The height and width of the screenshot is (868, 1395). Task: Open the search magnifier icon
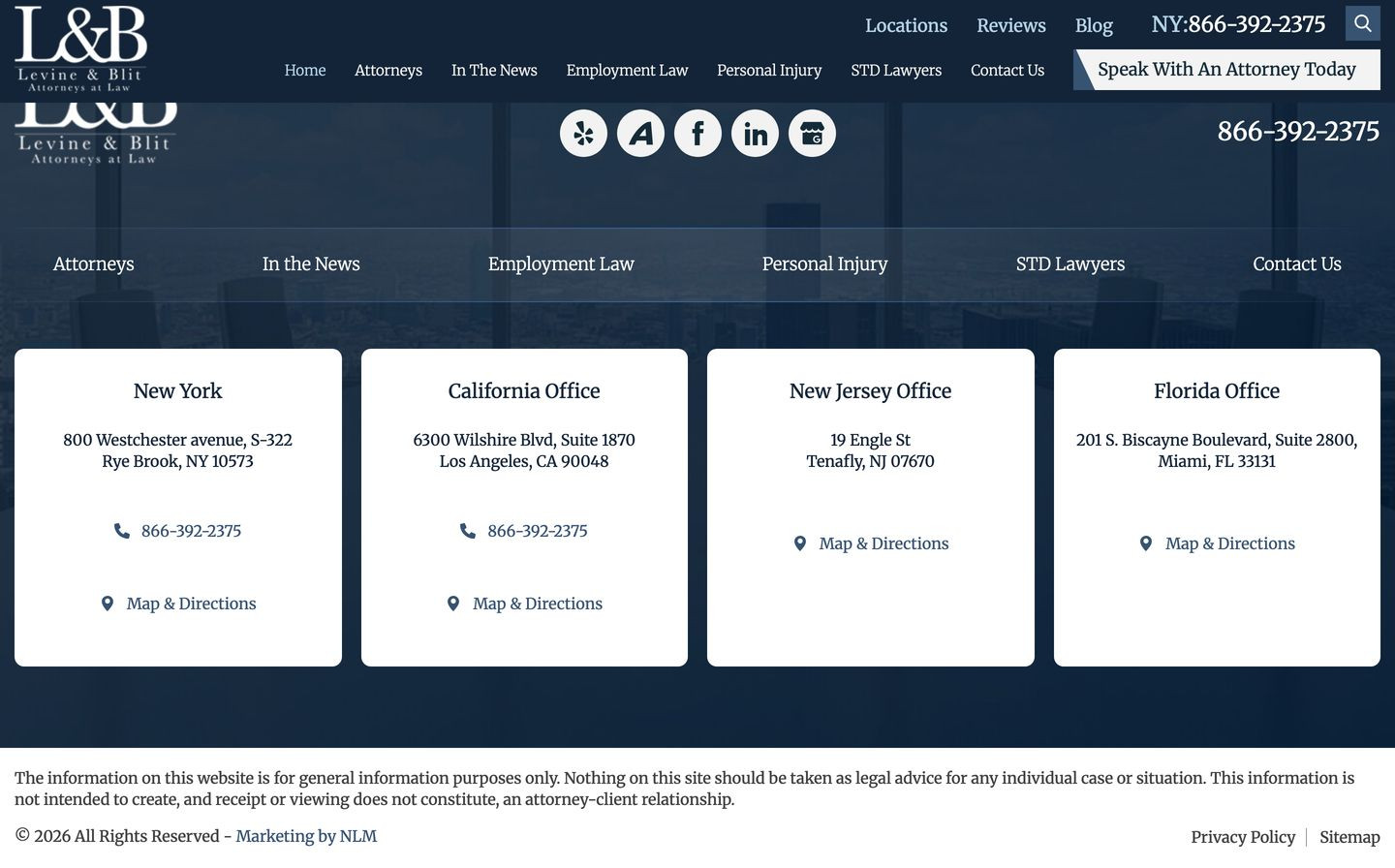click(x=1362, y=23)
